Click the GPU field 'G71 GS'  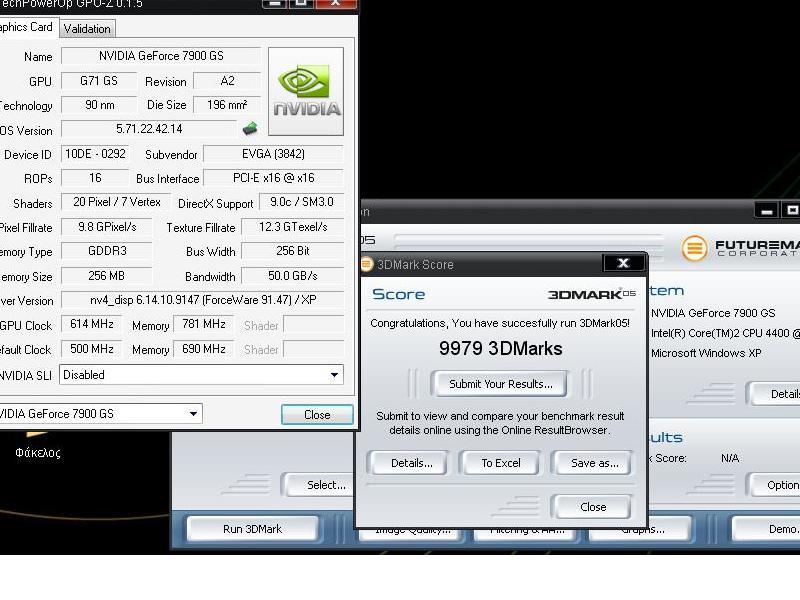99,81
